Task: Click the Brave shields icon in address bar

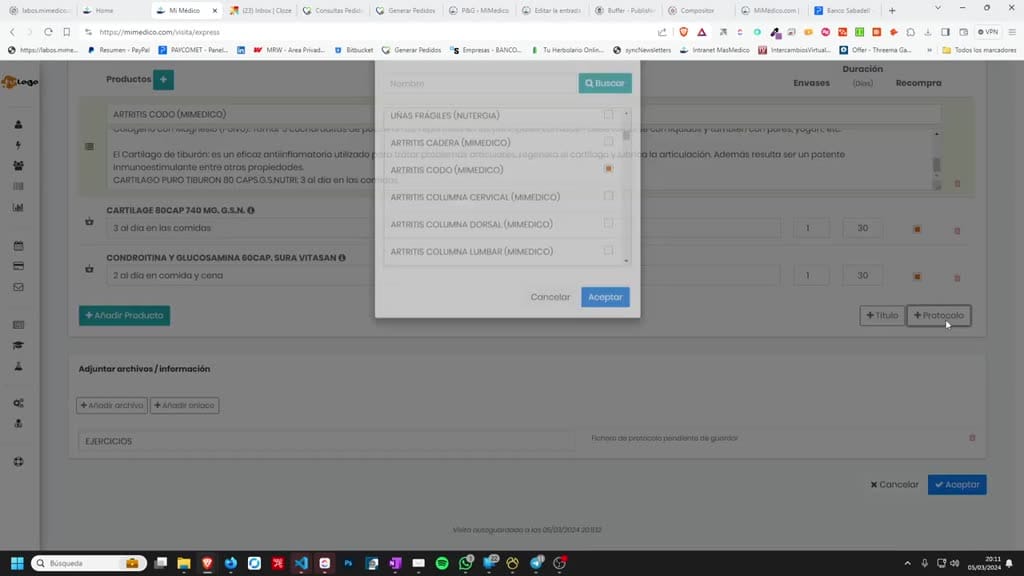Action: pyautogui.click(x=684, y=31)
